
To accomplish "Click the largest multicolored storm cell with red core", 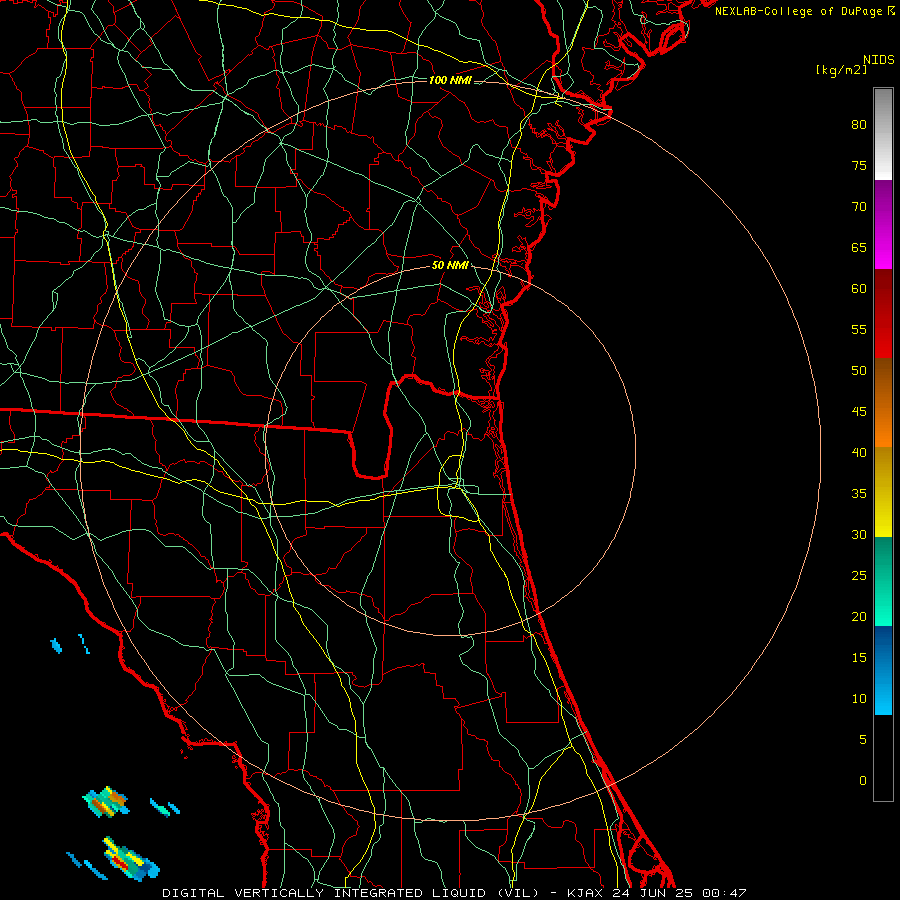I will tap(131, 860).
